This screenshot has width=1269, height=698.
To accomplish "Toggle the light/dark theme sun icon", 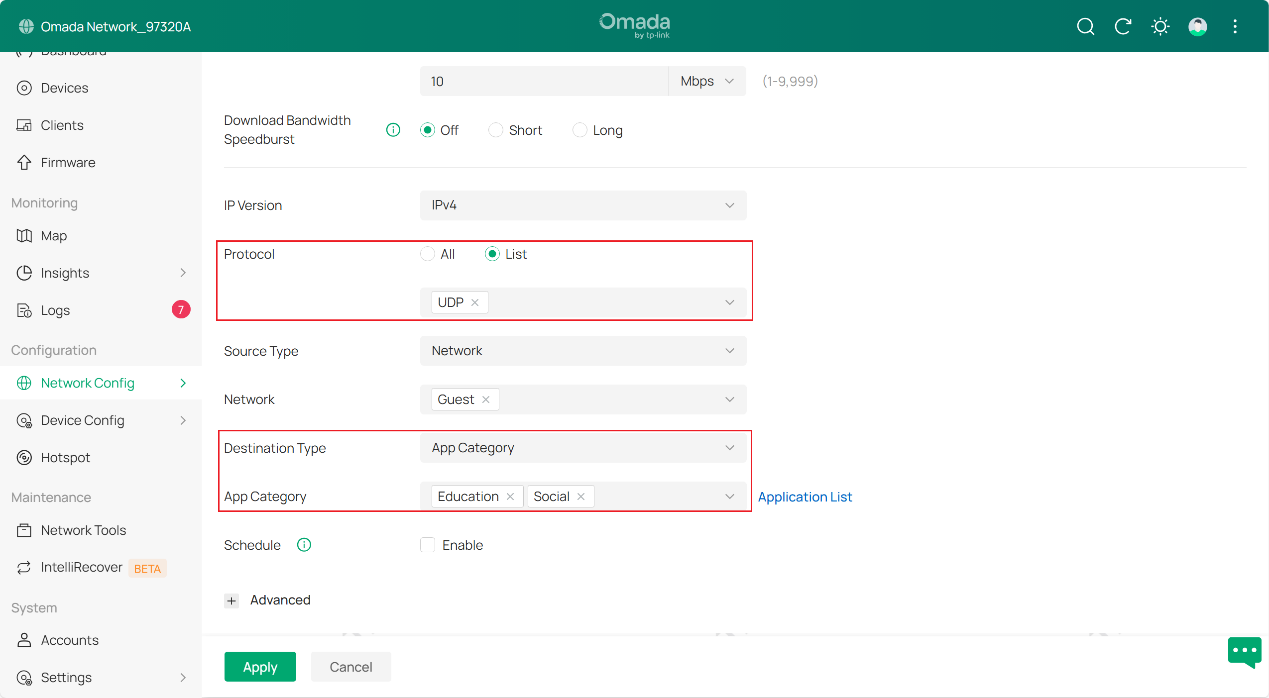I will tap(1160, 27).
